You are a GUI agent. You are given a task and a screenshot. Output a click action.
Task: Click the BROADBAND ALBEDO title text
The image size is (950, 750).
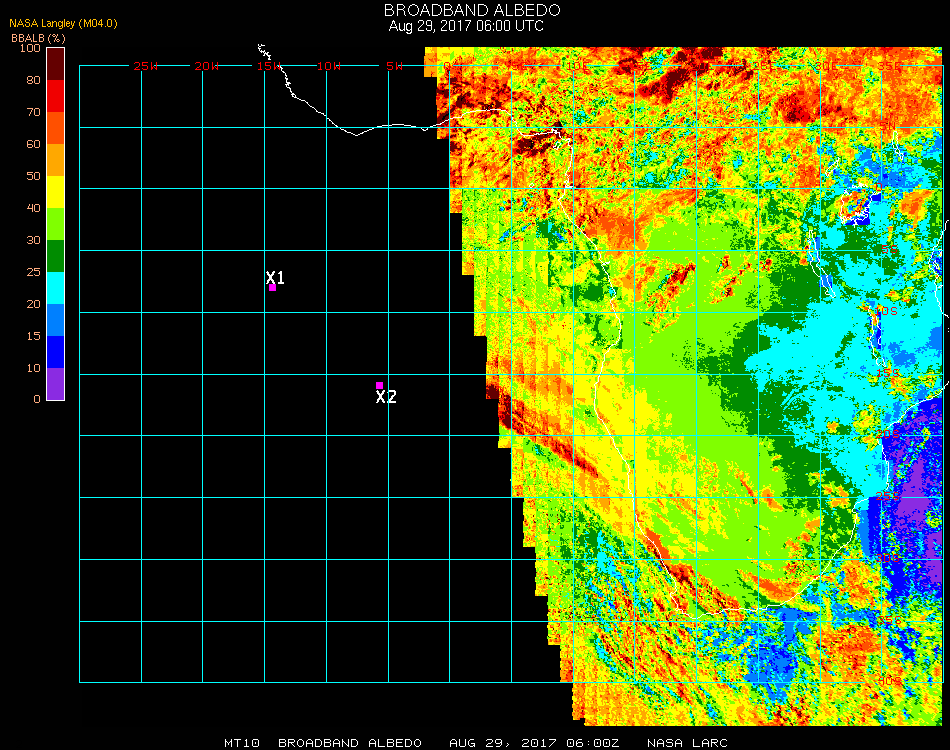(x=466, y=10)
